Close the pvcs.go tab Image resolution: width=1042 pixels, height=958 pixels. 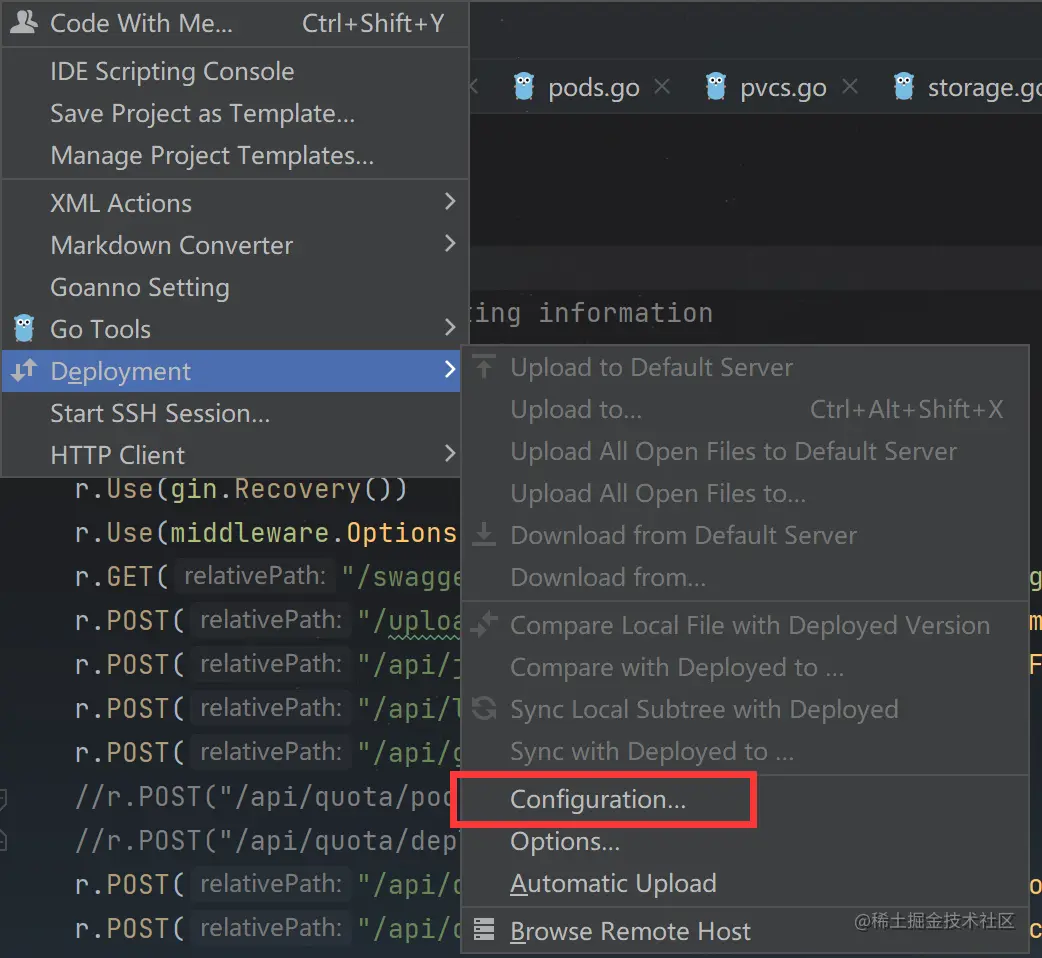pyautogui.click(x=850, y=86)
